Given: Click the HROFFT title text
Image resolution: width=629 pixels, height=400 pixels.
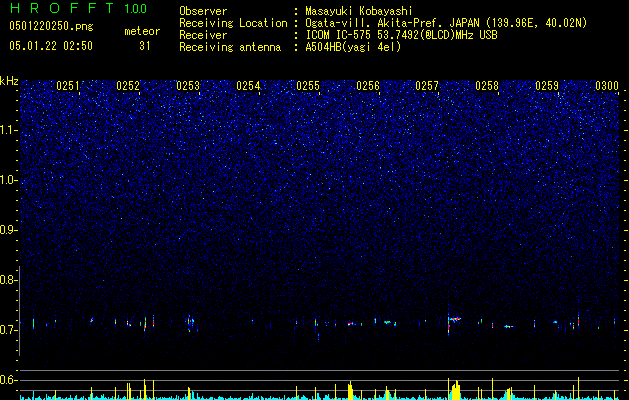Looking at the screenshot, I should click(62, 8).
